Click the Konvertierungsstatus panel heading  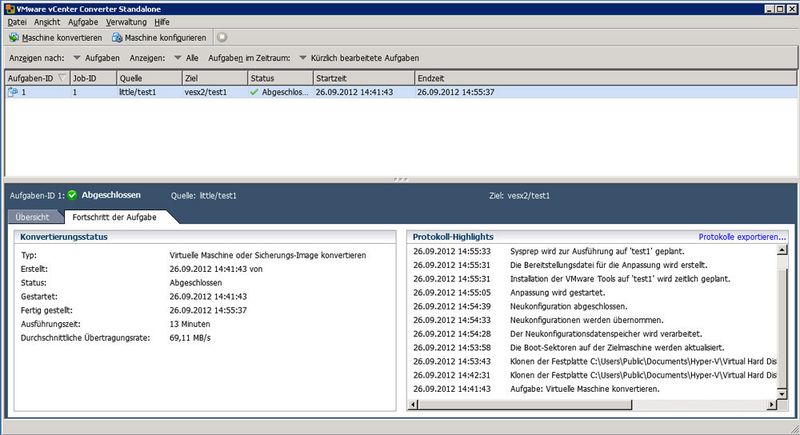click(64, 237)
